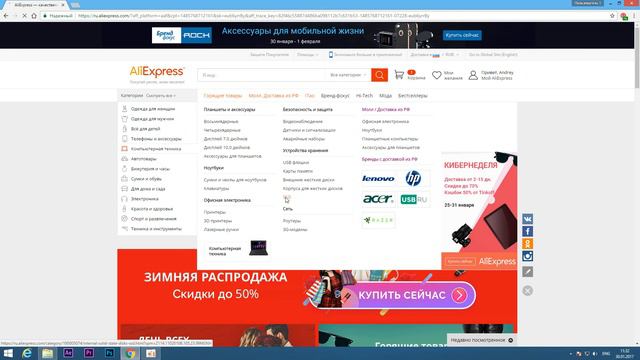The width and height of the screenshot is (640, 360).
Task: Open Photoshop from the taskbar
Action: click(109, 353)
